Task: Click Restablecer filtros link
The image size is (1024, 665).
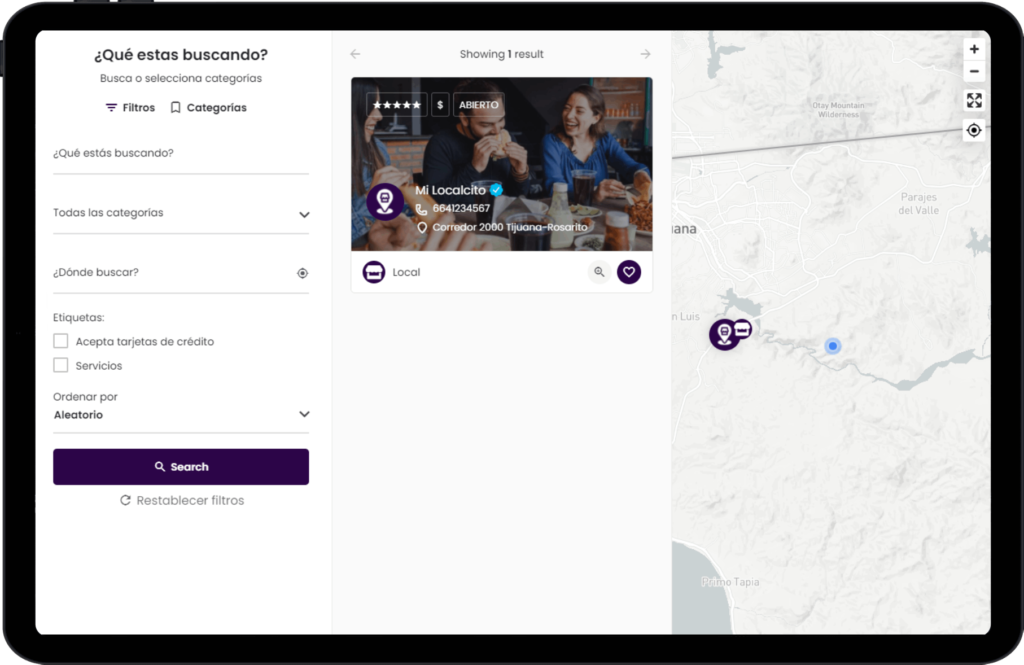Action: click(x=181, y=500)
